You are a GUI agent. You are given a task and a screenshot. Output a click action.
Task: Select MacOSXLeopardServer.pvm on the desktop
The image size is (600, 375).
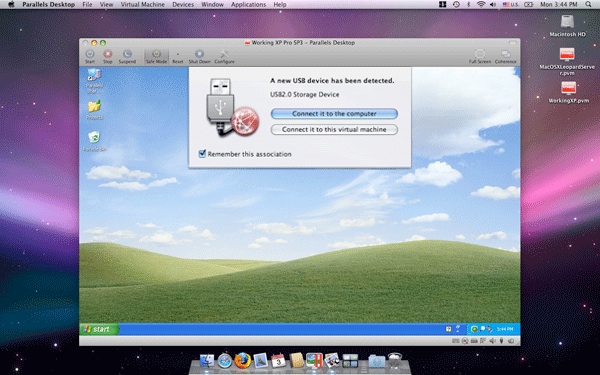coord(567,61)
